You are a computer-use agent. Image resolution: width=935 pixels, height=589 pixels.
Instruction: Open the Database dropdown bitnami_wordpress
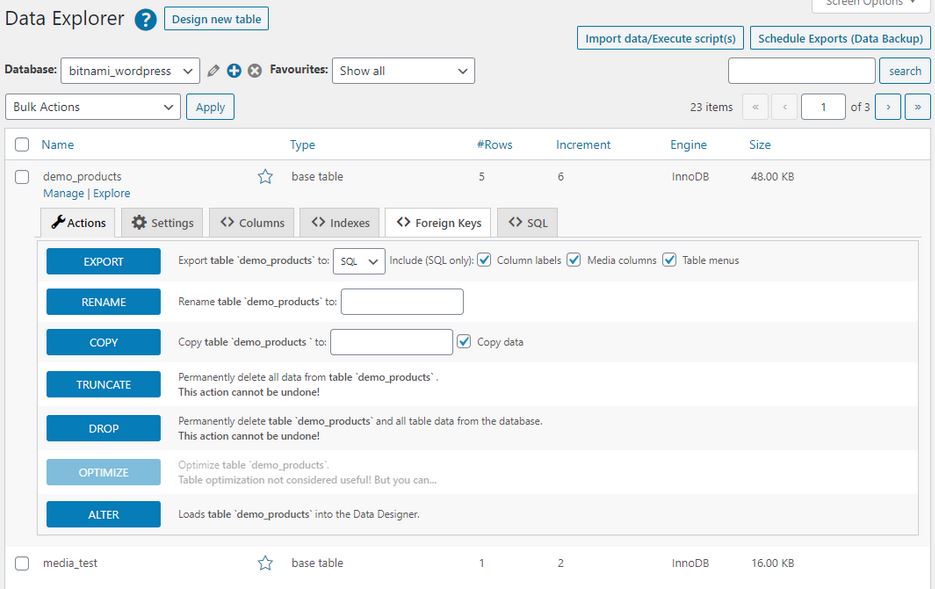click(130, 71)
